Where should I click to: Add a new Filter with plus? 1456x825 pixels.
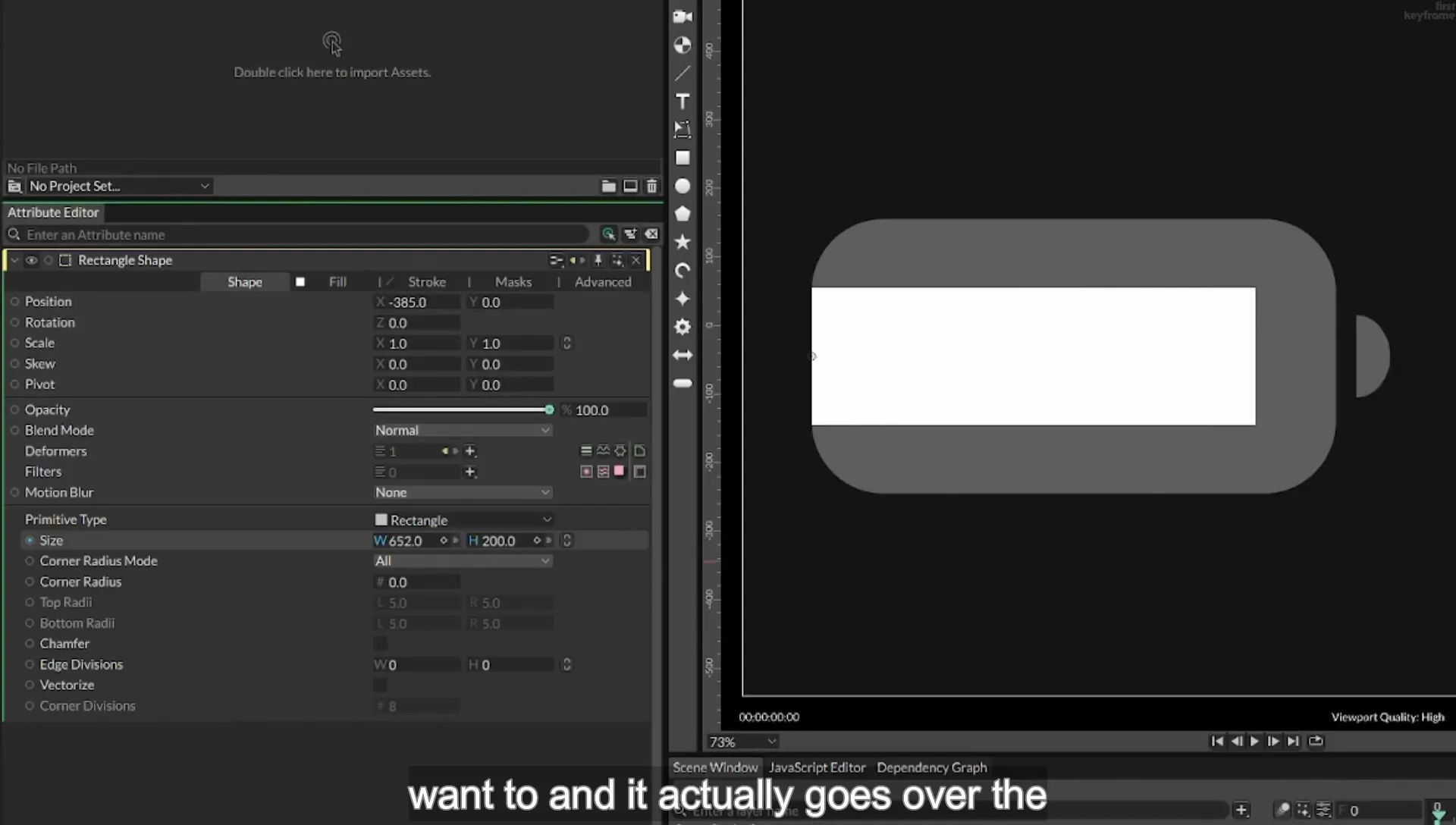click(x=470, y=472)
